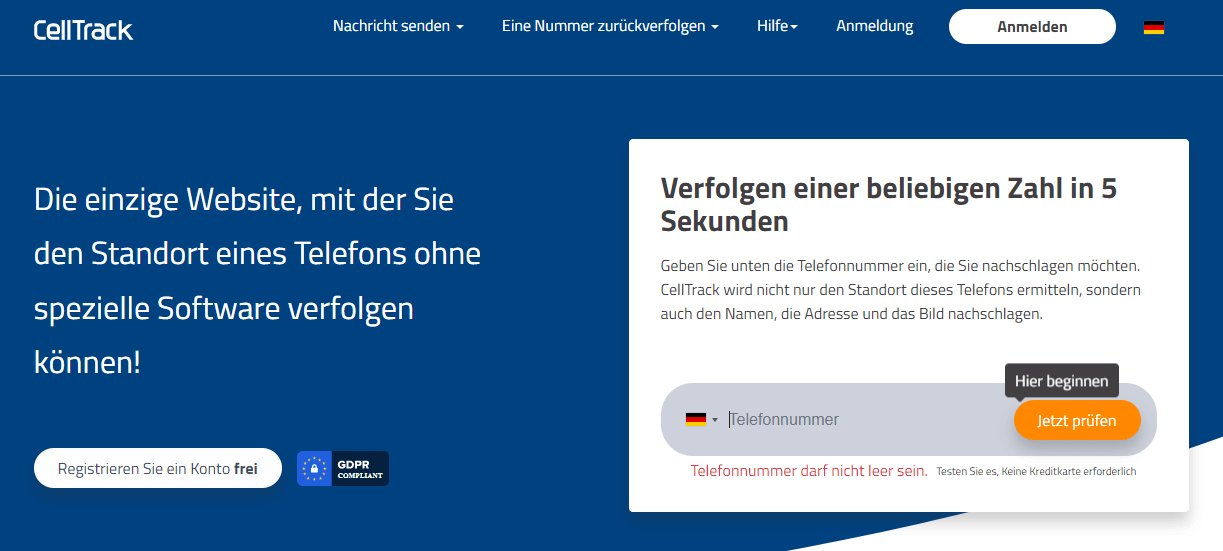Open the Hilfe dropdown menu

(x=777, y=27)
